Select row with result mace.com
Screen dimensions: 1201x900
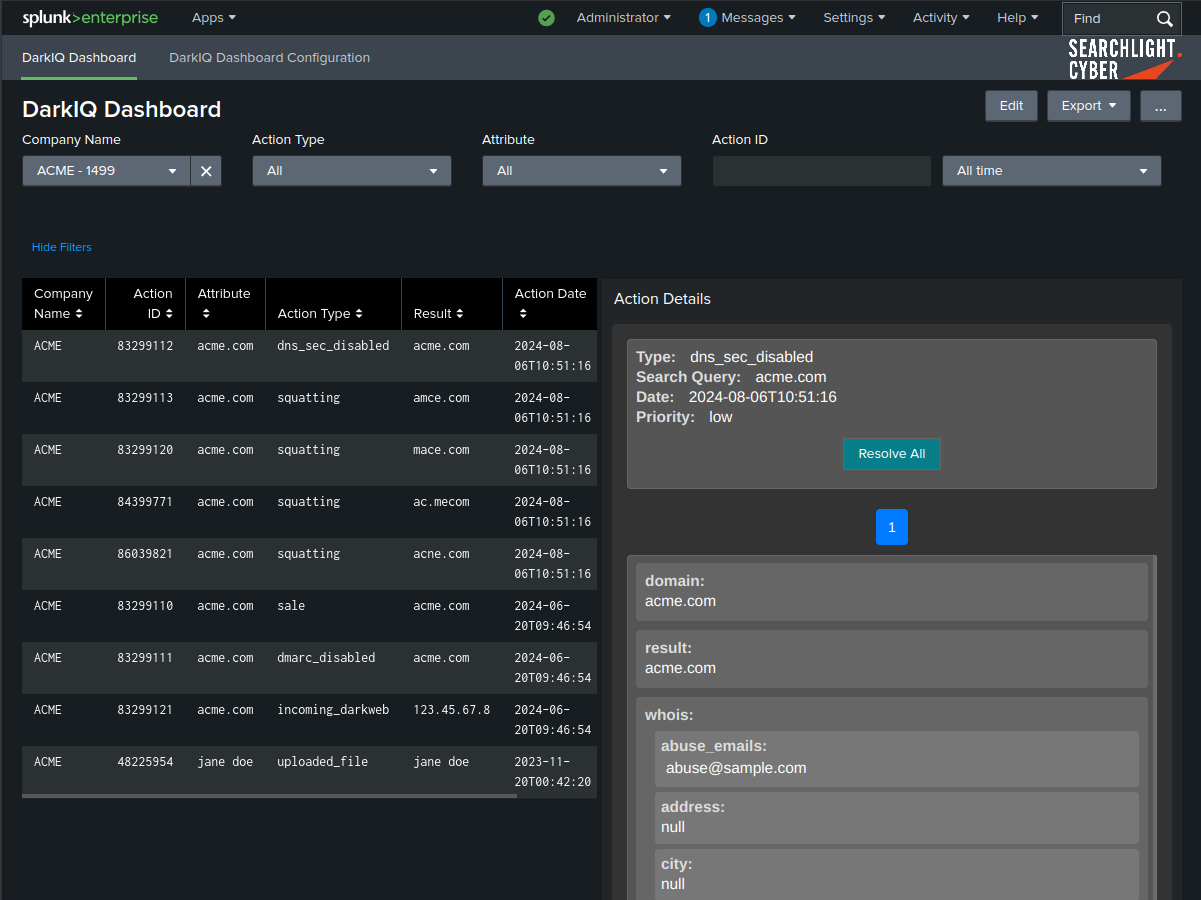pos(309,460)
